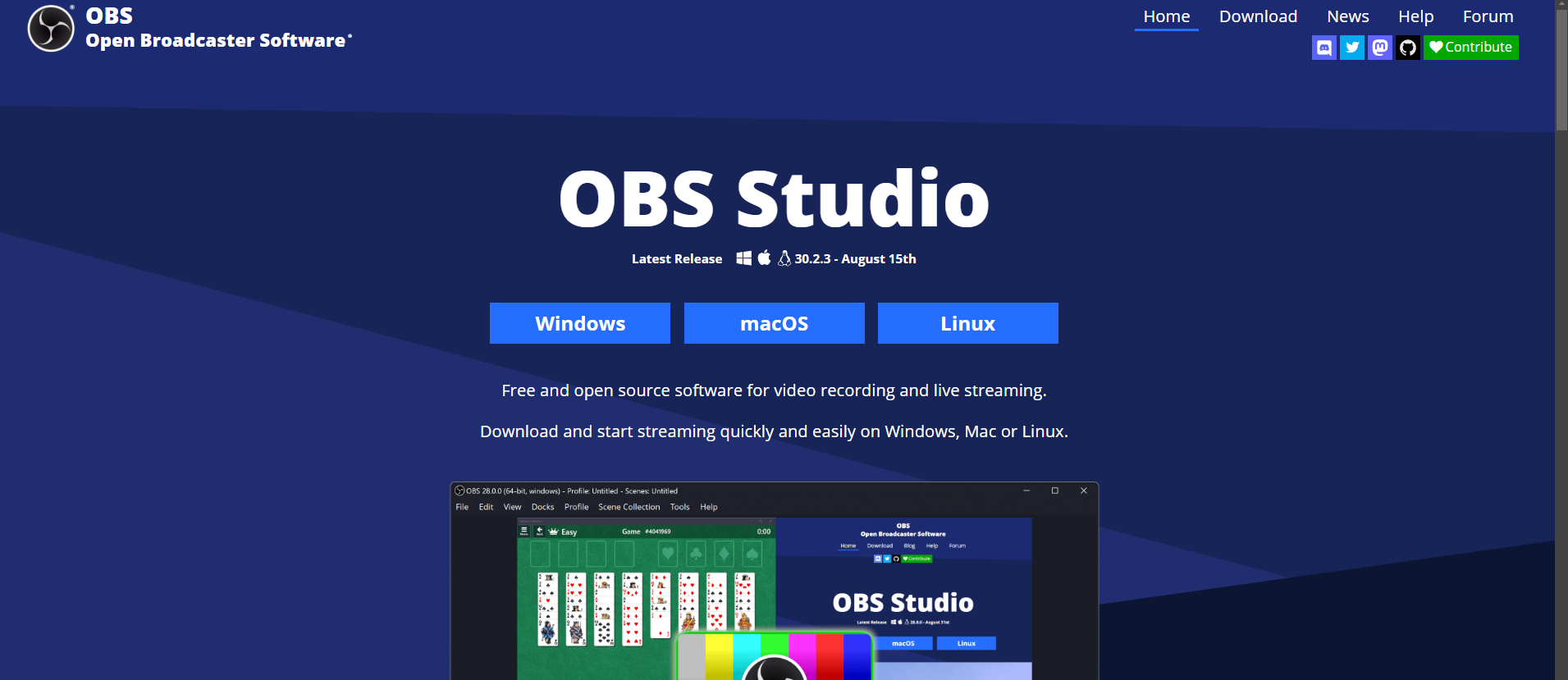Open the News nav item
Image resolution: width=1568 pixels, height=680 pixels.
[x=1348, y=16]
